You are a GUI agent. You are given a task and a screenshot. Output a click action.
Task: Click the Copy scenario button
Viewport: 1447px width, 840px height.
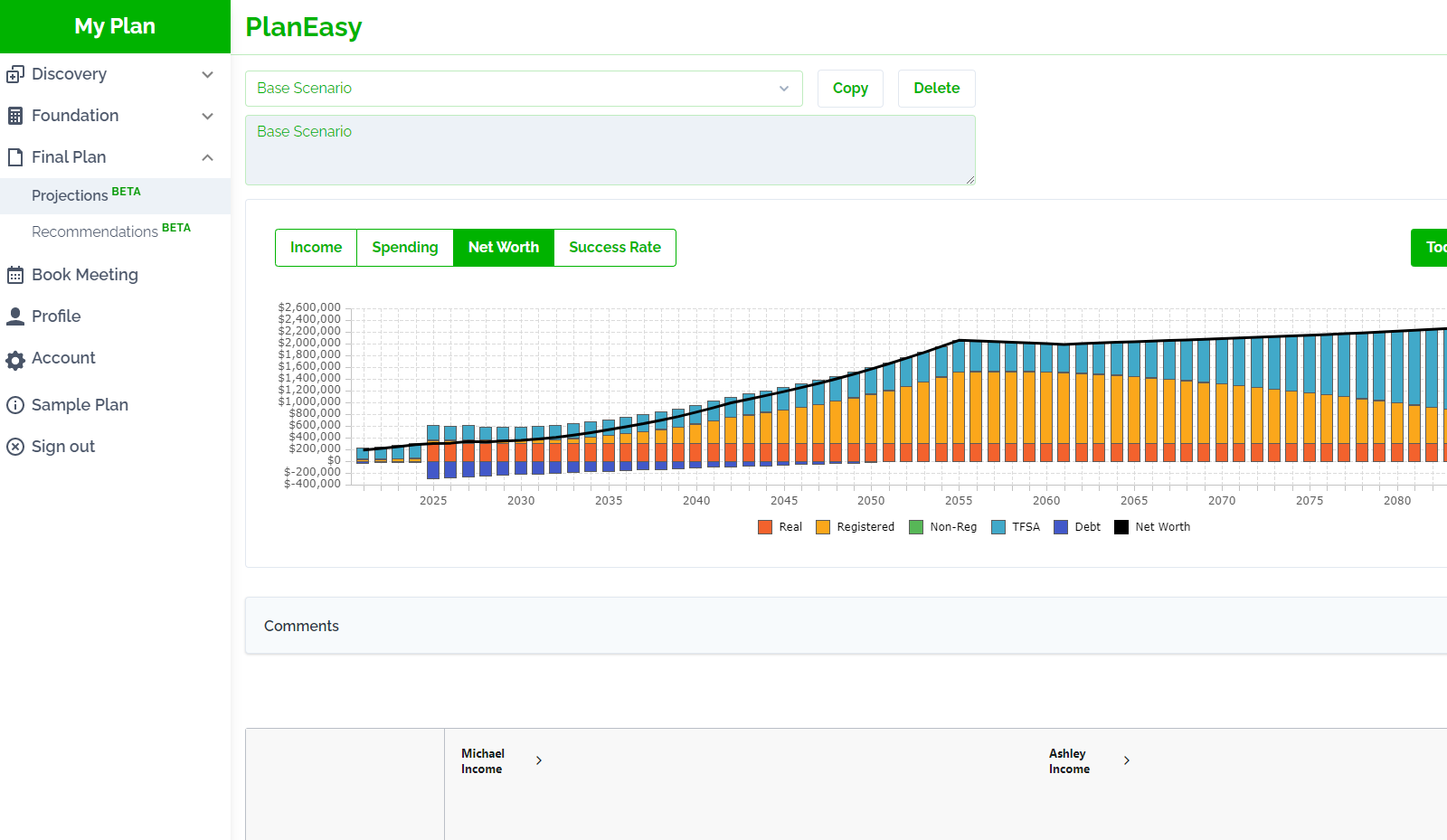point(850,89)
